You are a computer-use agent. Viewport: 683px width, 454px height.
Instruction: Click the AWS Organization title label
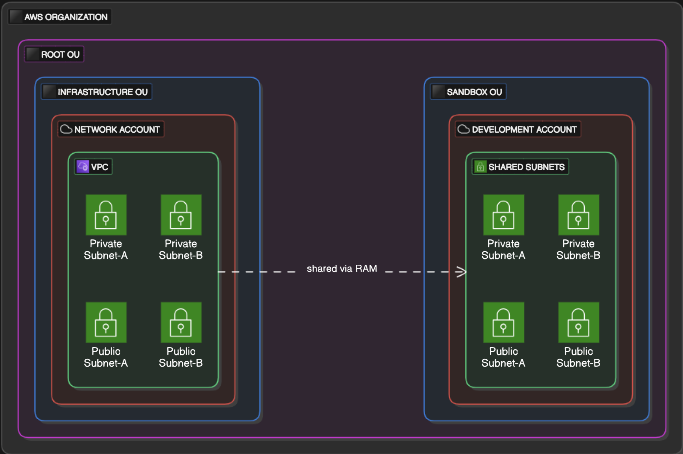click(x=66, y=17)
